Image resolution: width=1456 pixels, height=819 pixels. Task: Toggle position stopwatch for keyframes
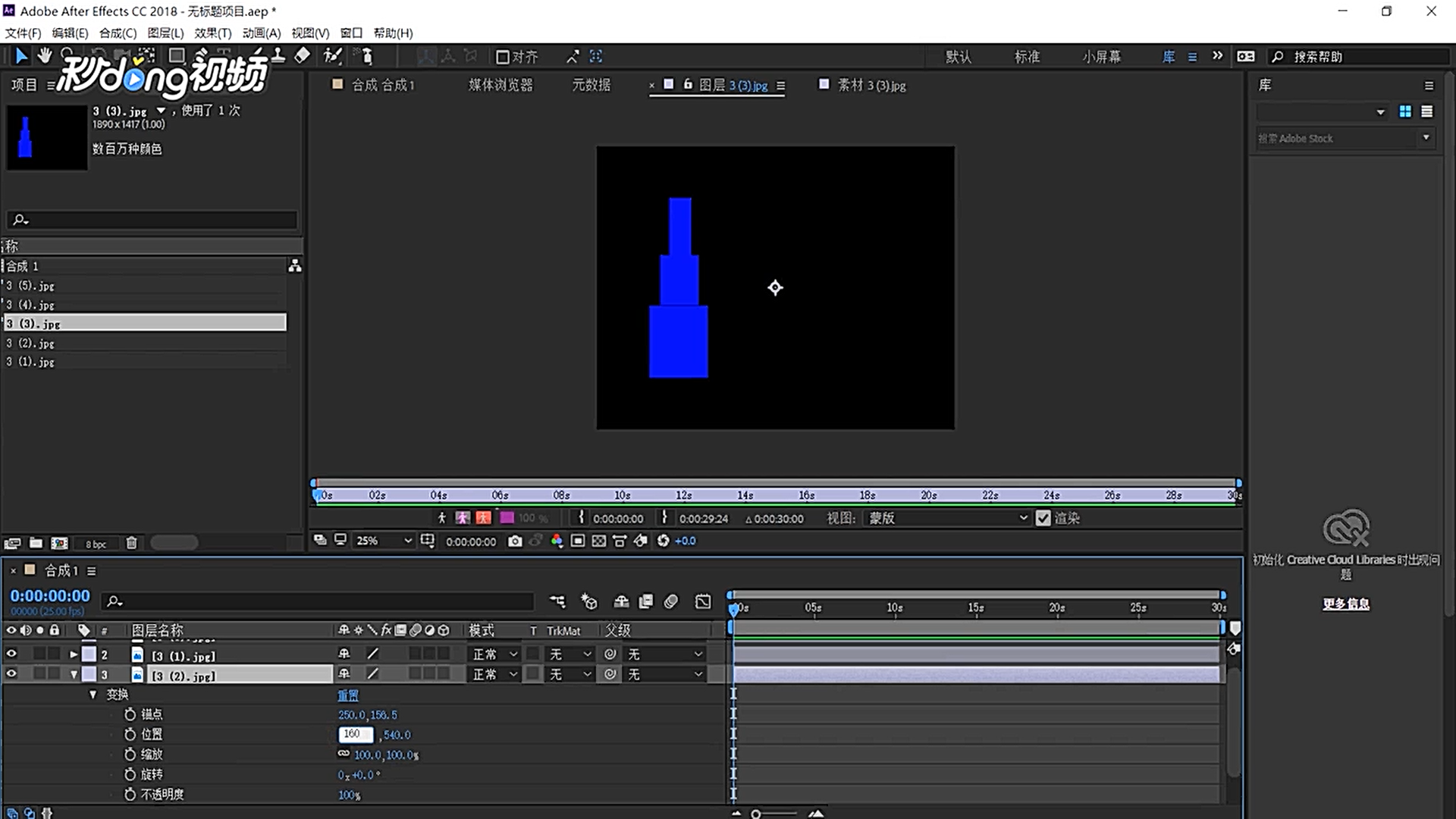(130, 734)
